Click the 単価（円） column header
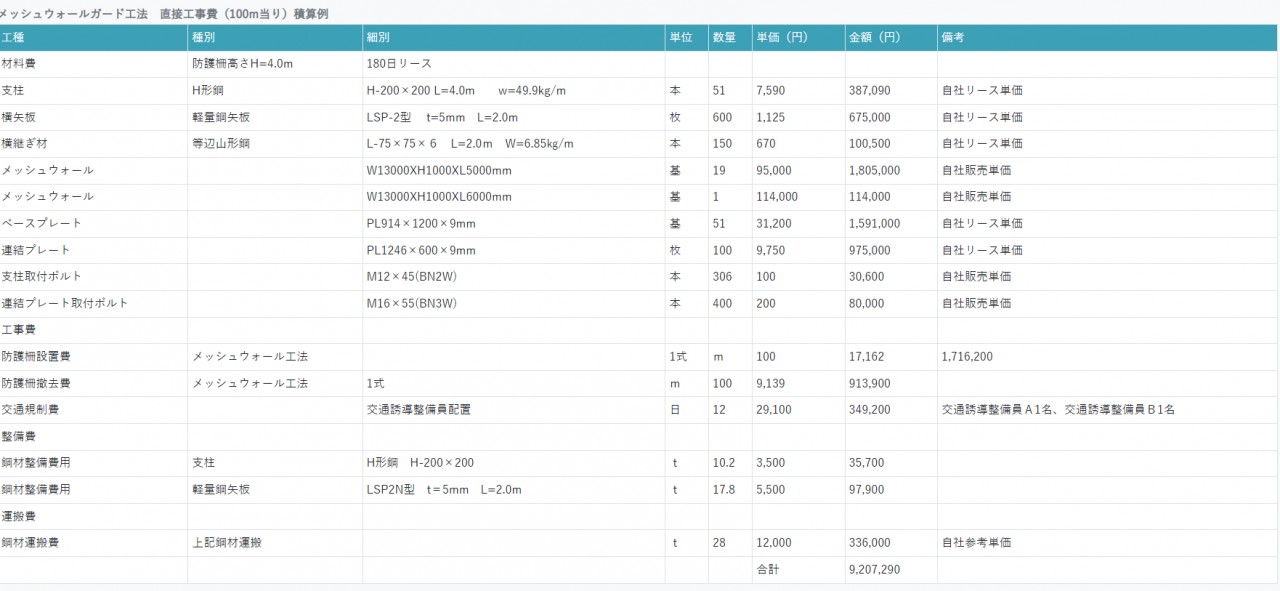1280x591 pixels. (798, 38)
